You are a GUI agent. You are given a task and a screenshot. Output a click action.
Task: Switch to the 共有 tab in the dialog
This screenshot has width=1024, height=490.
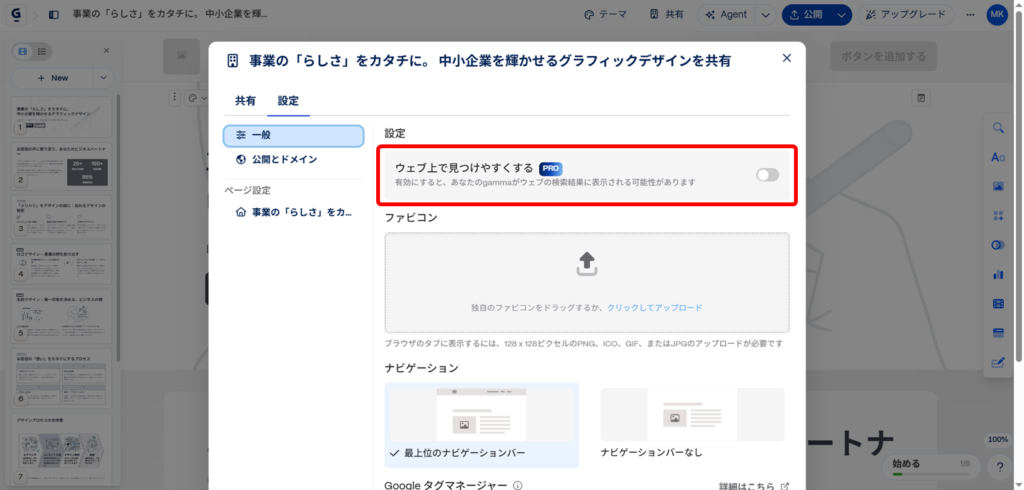tap(245, 101)
